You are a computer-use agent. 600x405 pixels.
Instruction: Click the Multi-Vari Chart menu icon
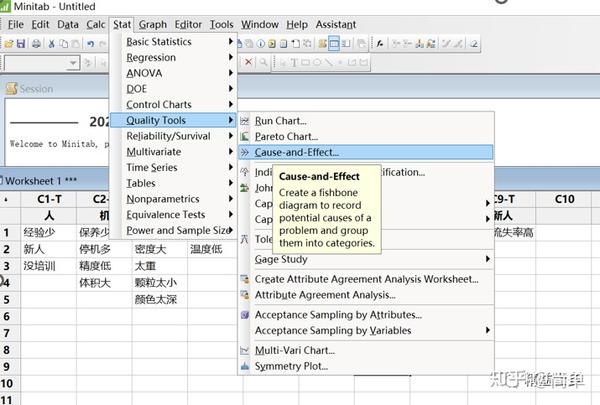(245, 350)
